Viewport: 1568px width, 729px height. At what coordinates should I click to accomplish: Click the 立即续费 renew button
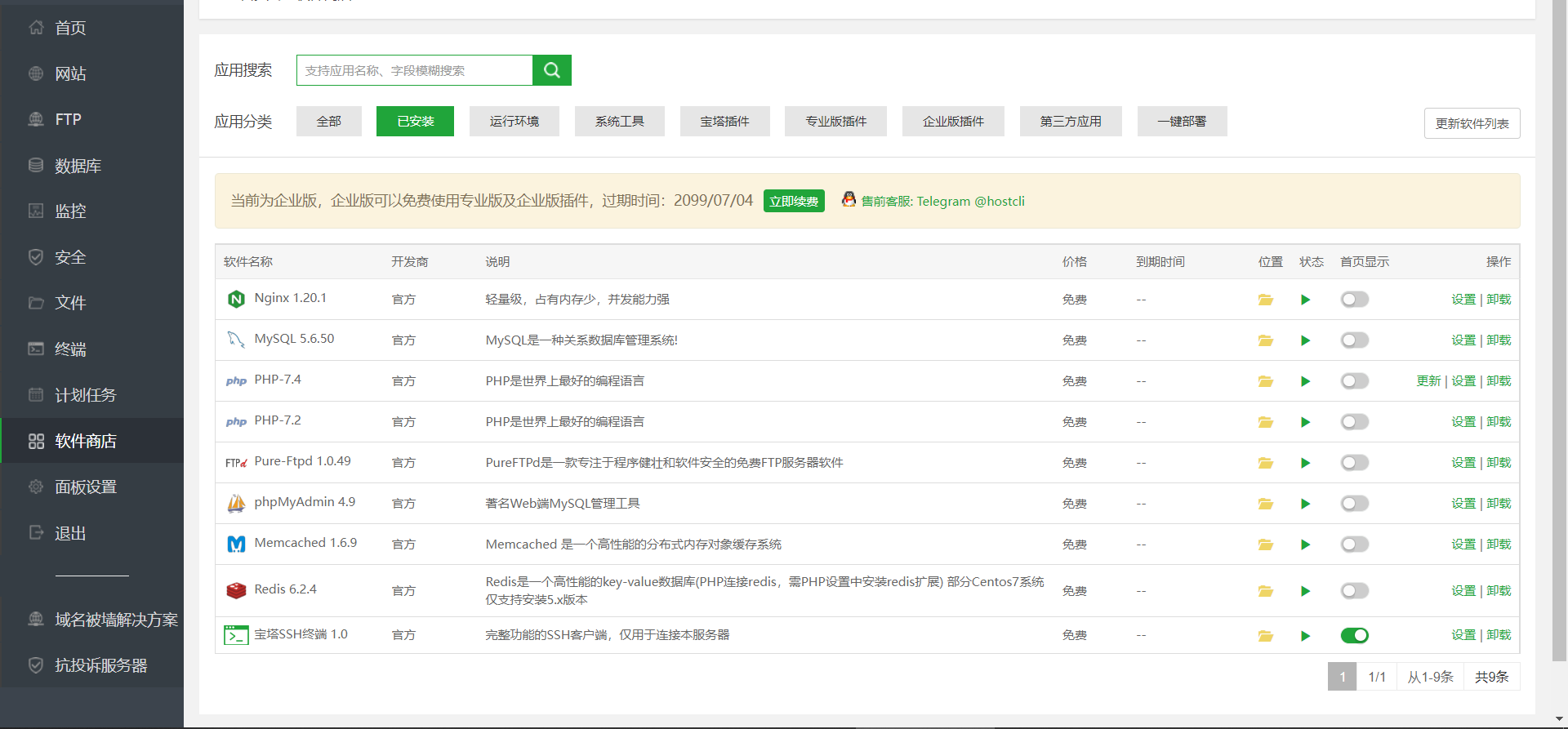[x=794, y=201]
